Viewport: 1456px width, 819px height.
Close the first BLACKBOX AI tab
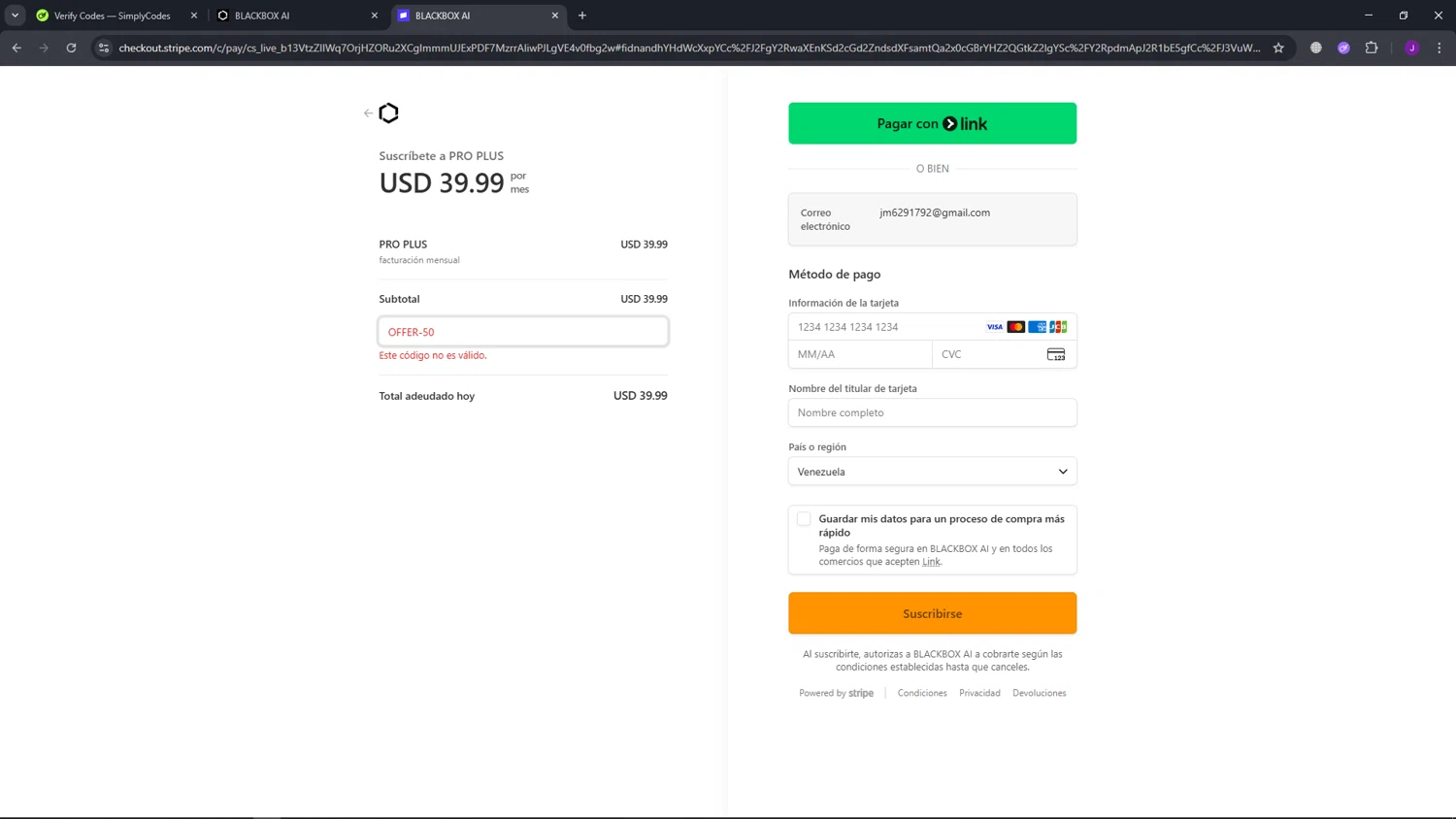pos(375,16)
